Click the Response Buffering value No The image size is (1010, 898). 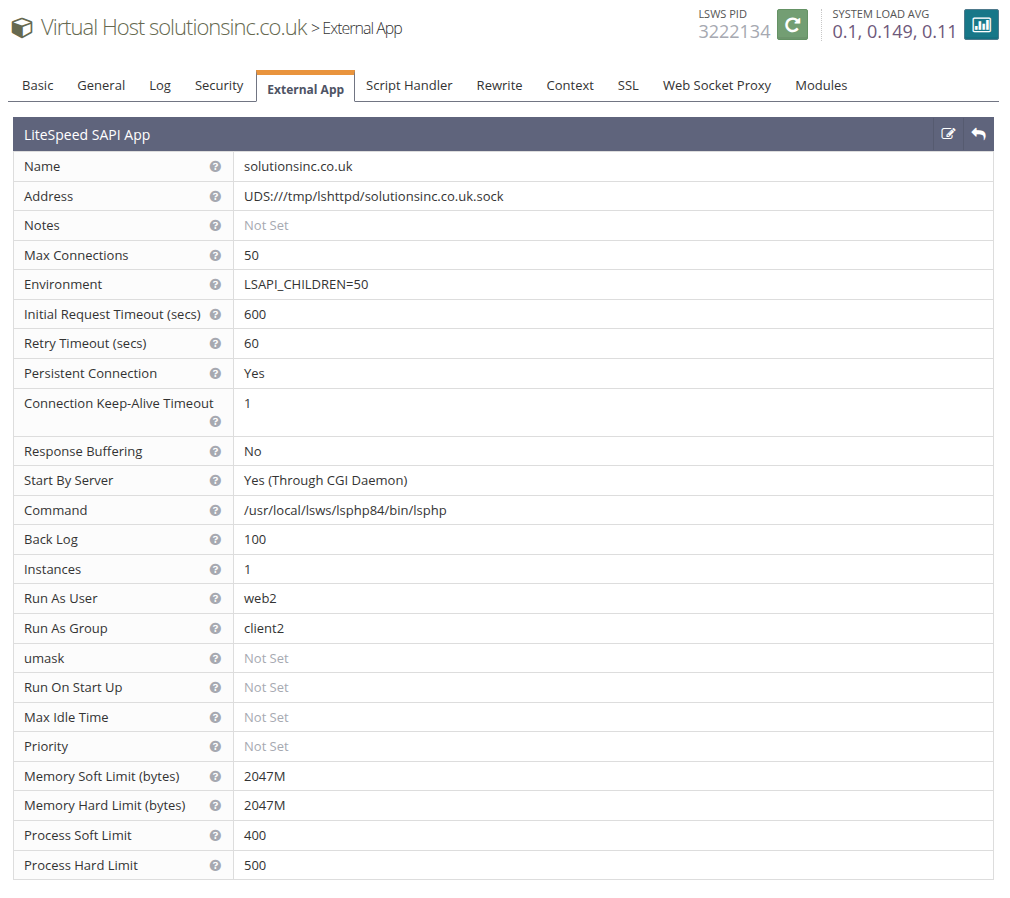coord(252,452)
